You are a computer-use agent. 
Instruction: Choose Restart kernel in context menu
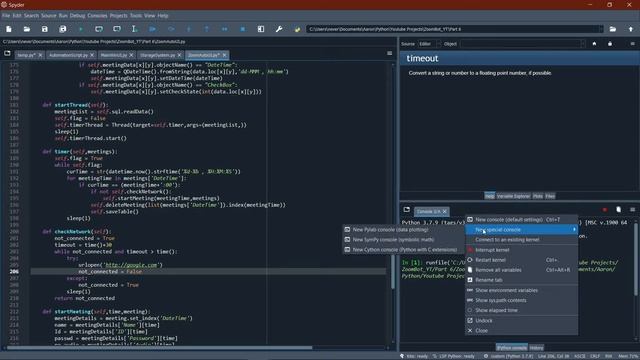coord(521,260)
